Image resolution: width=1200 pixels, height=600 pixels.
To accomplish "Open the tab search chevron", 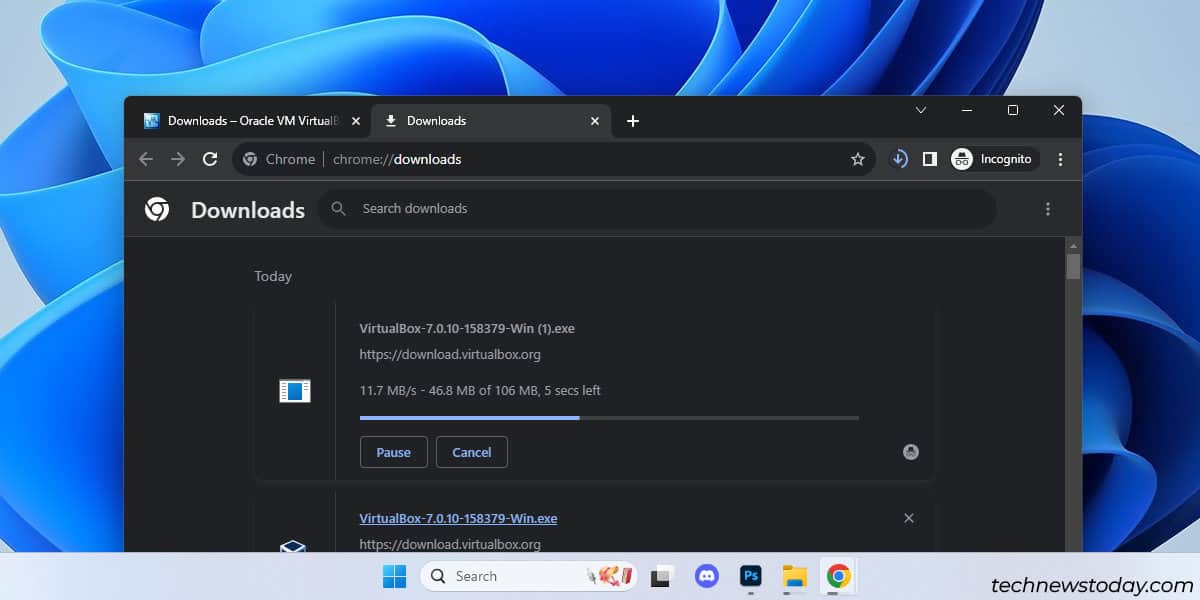I will (x=921, y=110).
